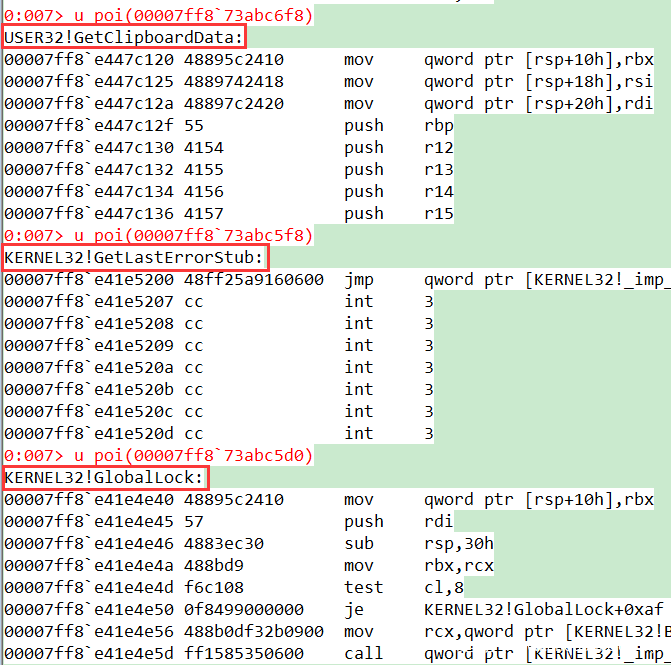Click operand 'rbx,rcx'

click(x=459, y=566)
